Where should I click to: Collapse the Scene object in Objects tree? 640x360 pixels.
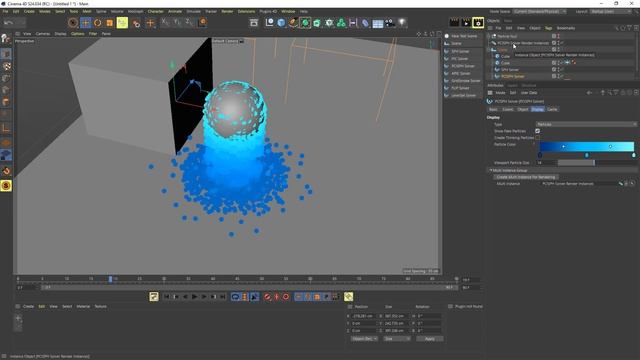coord(489,50)
